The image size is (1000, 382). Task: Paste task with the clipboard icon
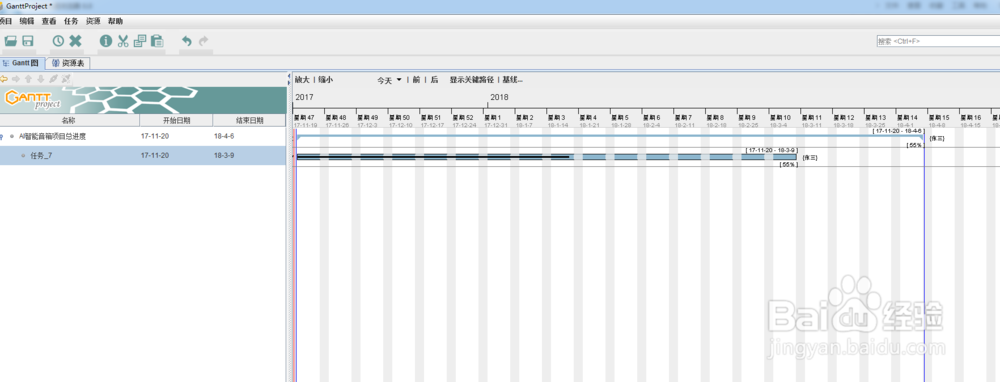click(x=157, y=41)
